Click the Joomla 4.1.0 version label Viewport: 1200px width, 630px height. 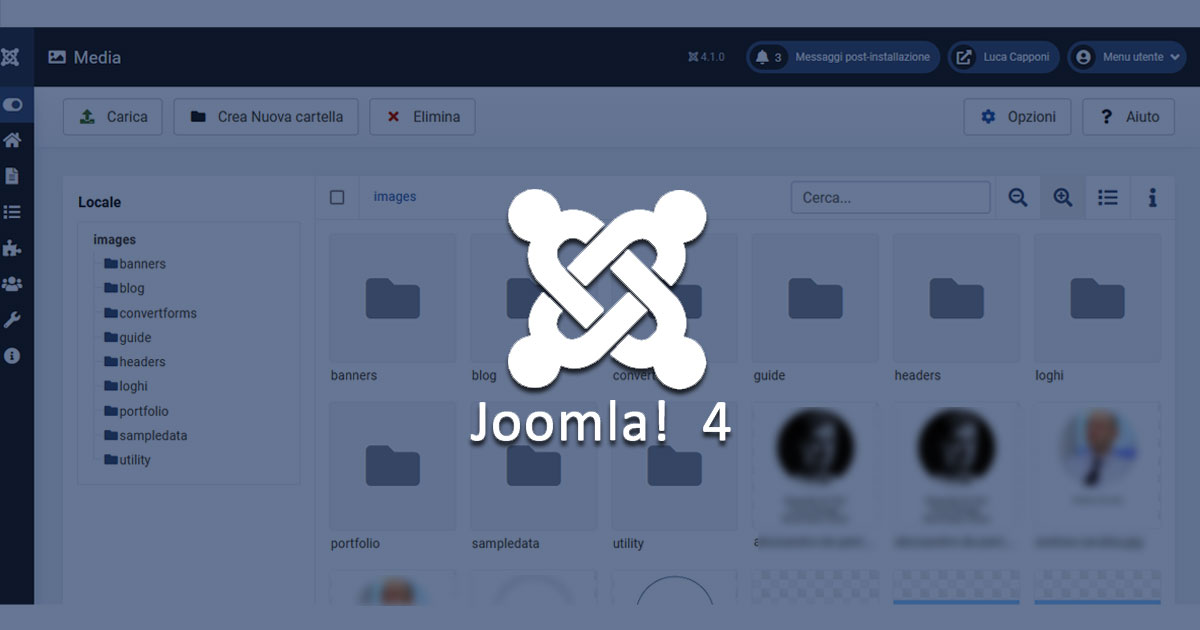pos(706,57)
